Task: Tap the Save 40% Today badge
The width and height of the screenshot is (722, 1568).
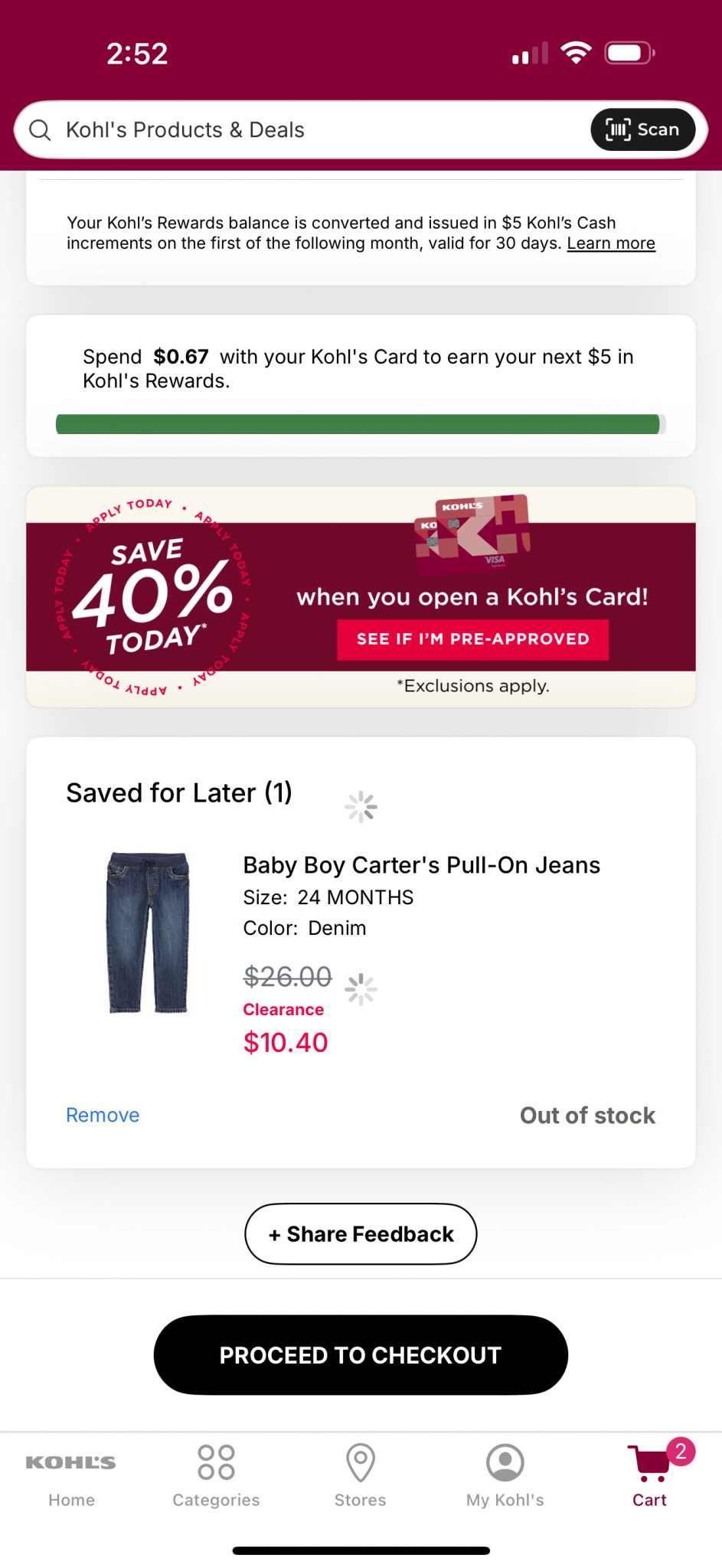Action: (153, 597)
